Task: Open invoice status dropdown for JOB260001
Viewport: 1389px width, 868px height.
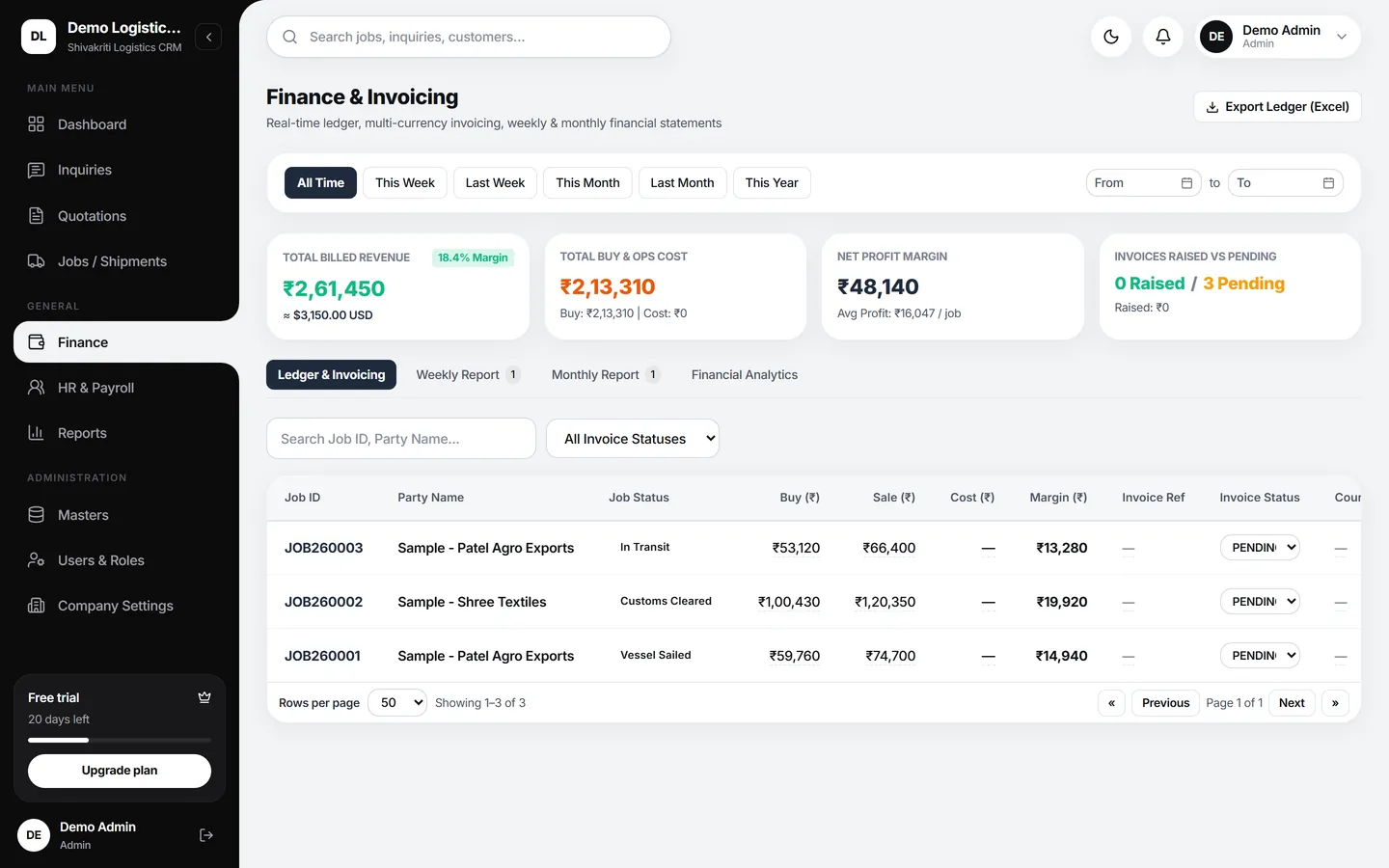Action: coord(1260,656)
